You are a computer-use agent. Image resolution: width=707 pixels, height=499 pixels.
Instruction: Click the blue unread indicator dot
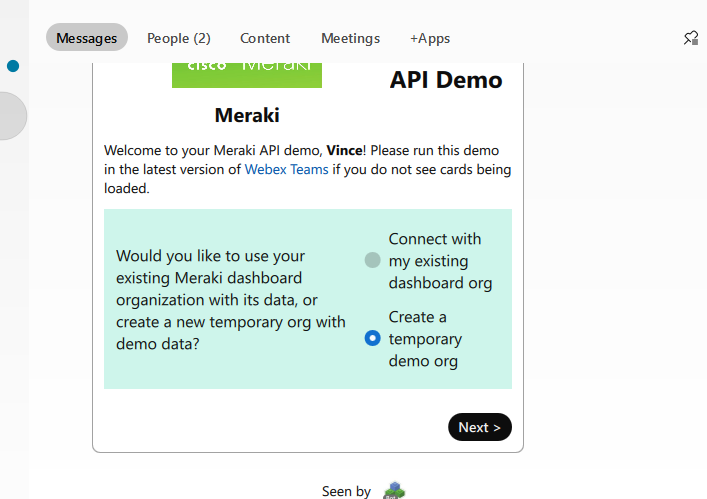[x=13, y=66]
